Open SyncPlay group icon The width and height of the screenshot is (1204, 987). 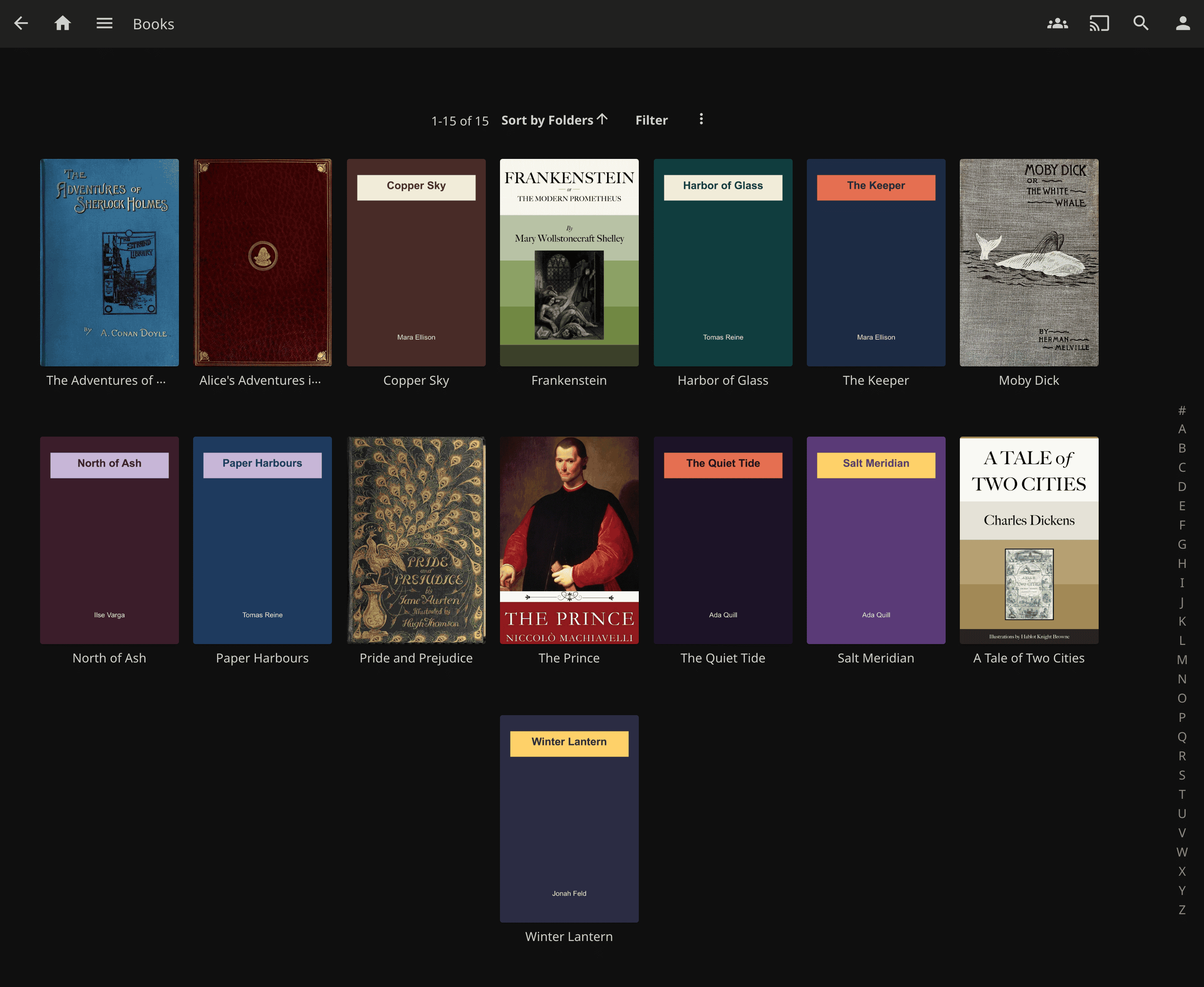click(1057, 23)
